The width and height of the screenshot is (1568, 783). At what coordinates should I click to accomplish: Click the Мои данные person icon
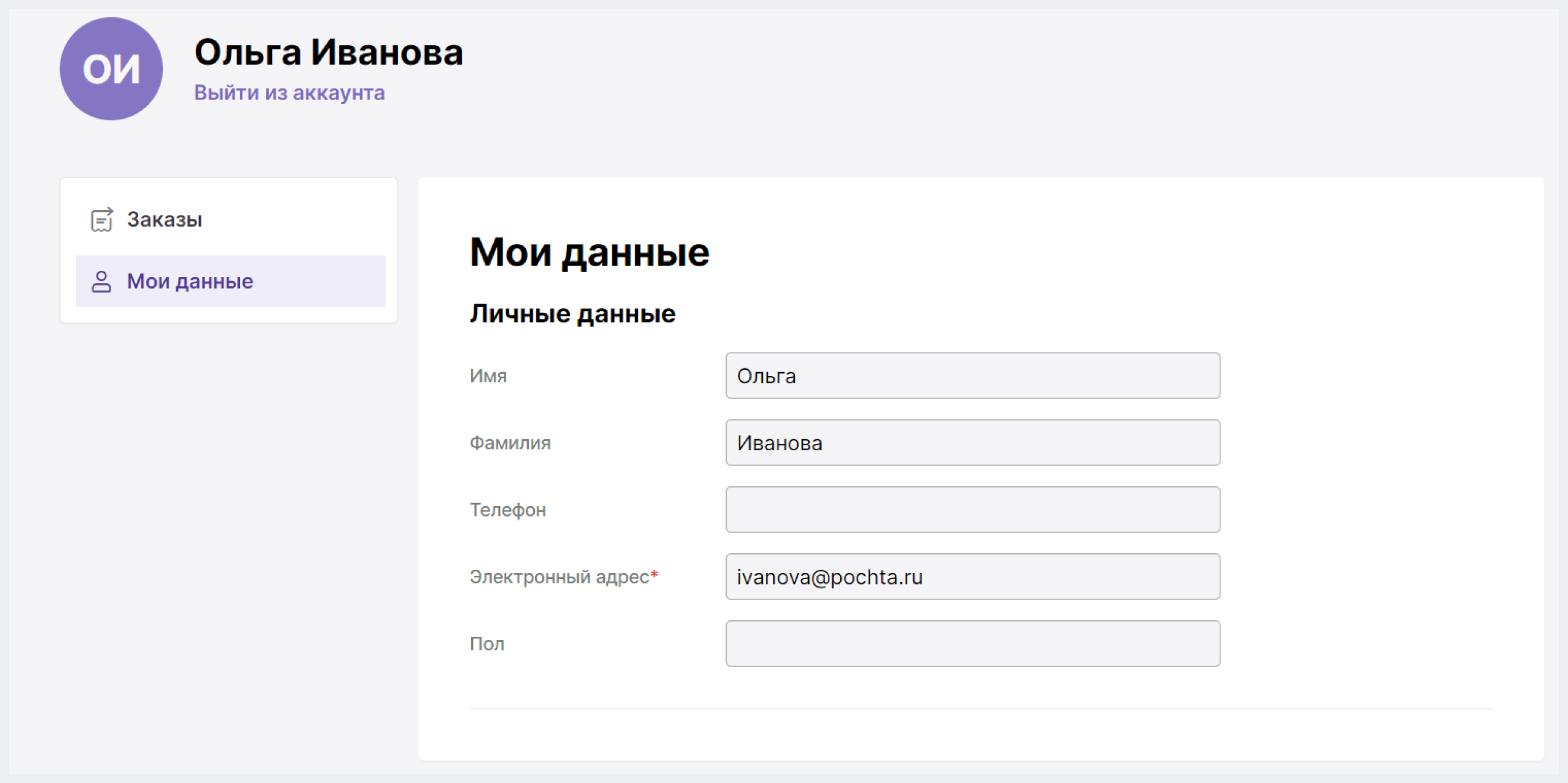(x=101, y=282)
